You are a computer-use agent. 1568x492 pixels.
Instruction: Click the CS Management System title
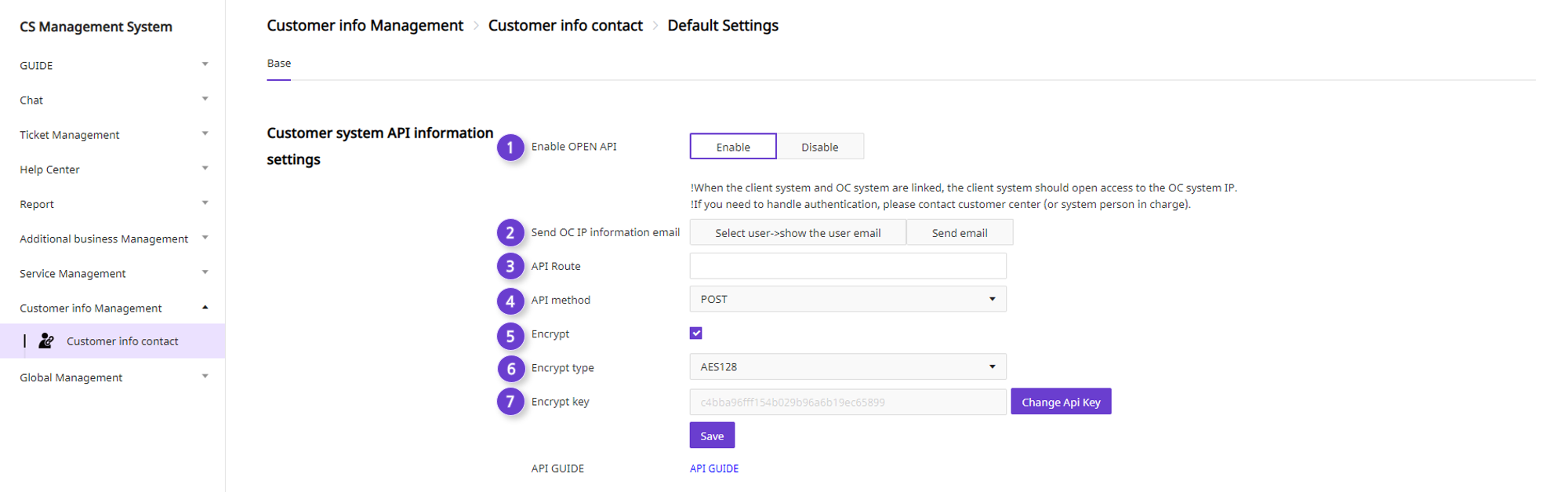click(x=96, y=27)
